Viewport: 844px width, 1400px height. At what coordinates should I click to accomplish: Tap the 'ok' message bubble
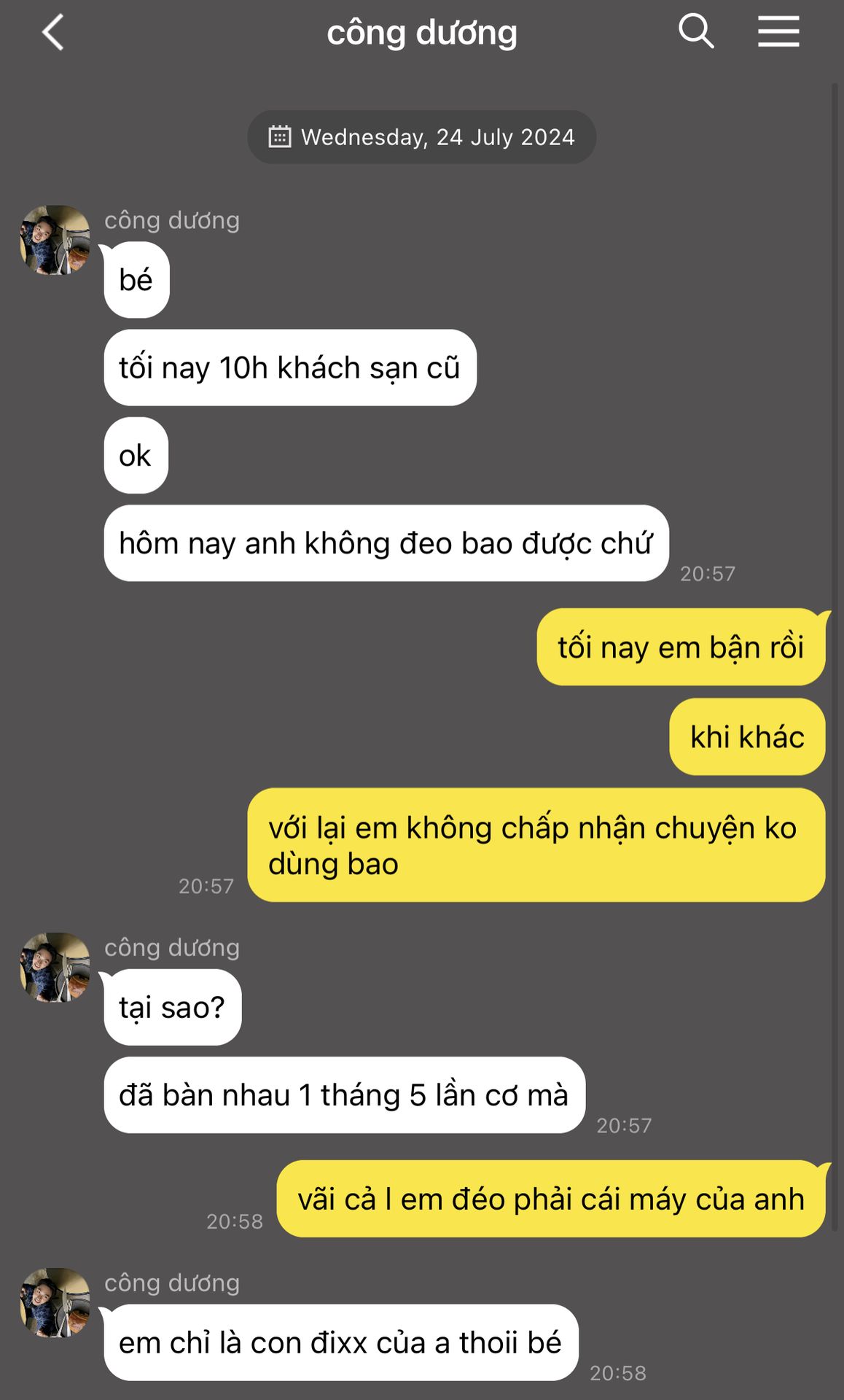[x=136, y=456]
